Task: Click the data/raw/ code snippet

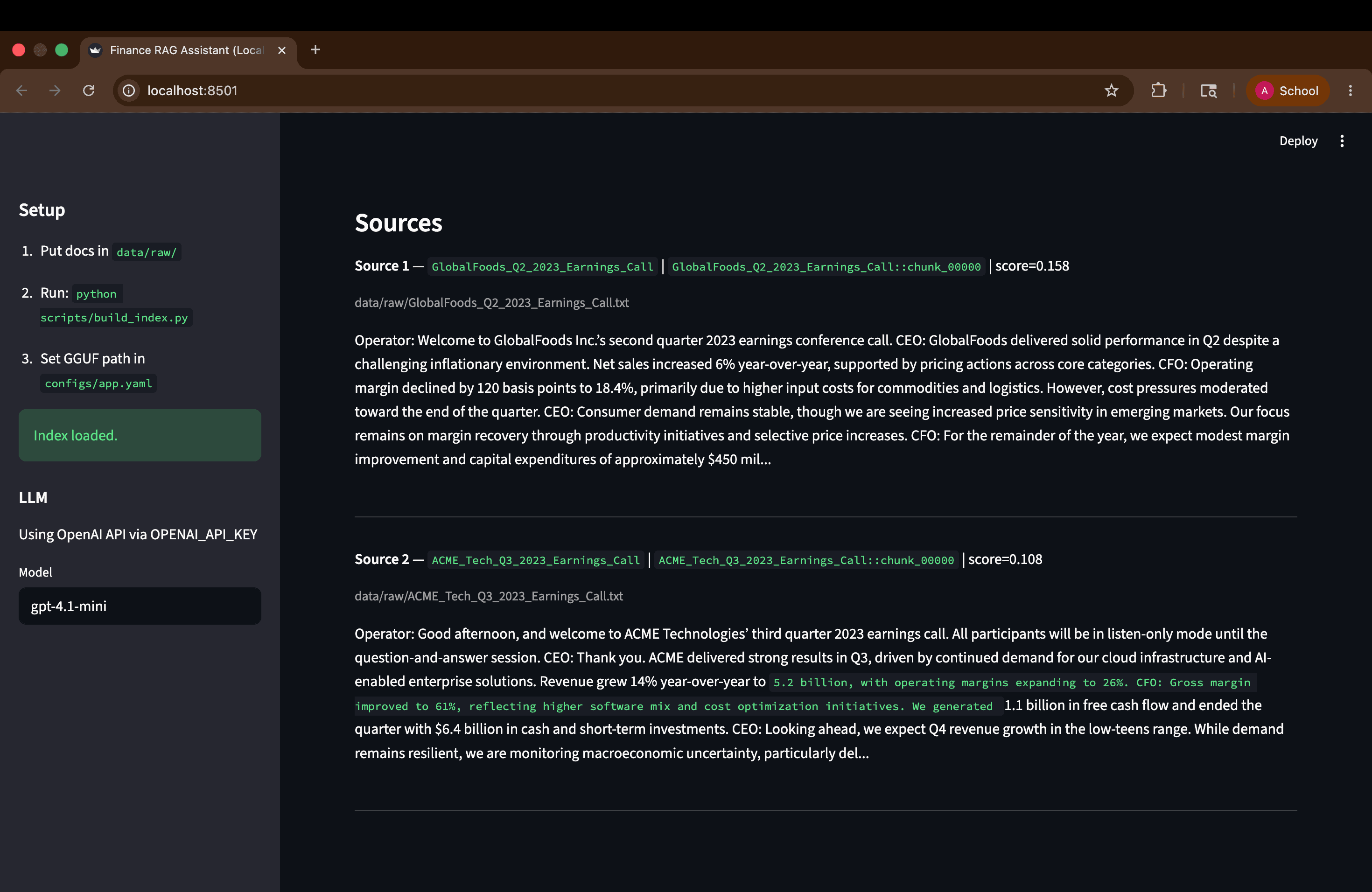Action: pos(147,252)
